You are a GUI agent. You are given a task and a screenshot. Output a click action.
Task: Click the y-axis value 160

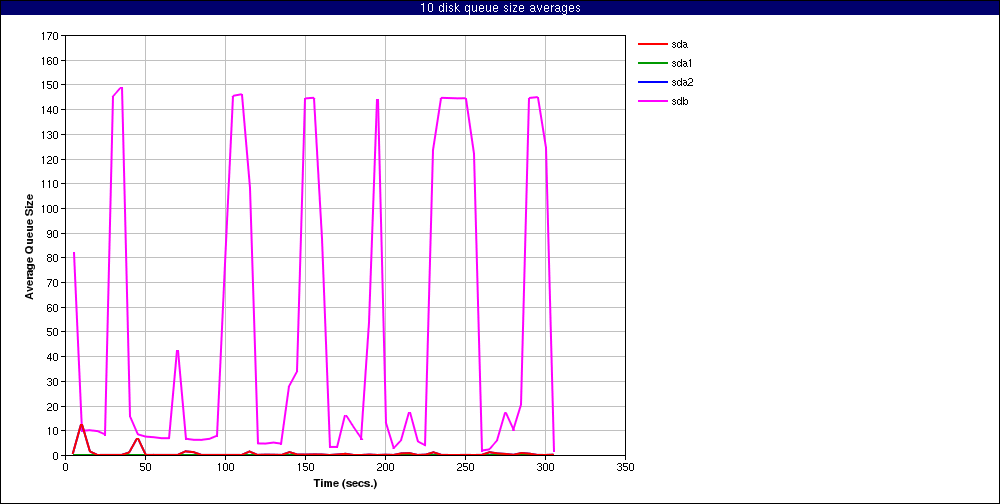[x=50, y=61]
